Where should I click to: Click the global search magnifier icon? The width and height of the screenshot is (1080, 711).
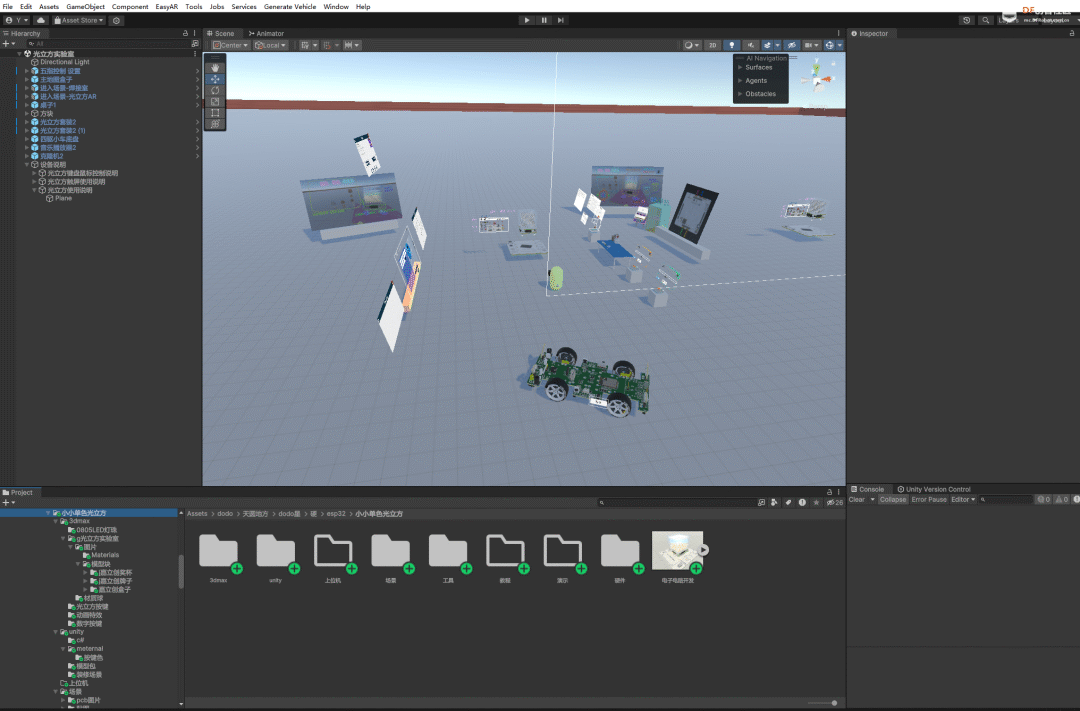point(986,20)
